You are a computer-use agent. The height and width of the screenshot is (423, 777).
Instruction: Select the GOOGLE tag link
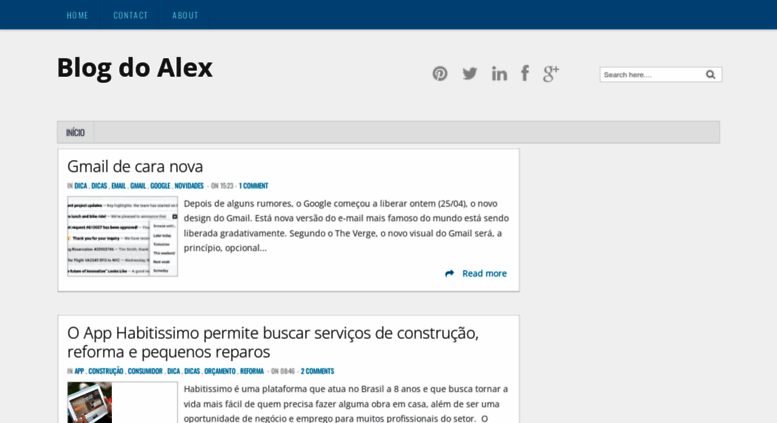click(x=160, y=186)
